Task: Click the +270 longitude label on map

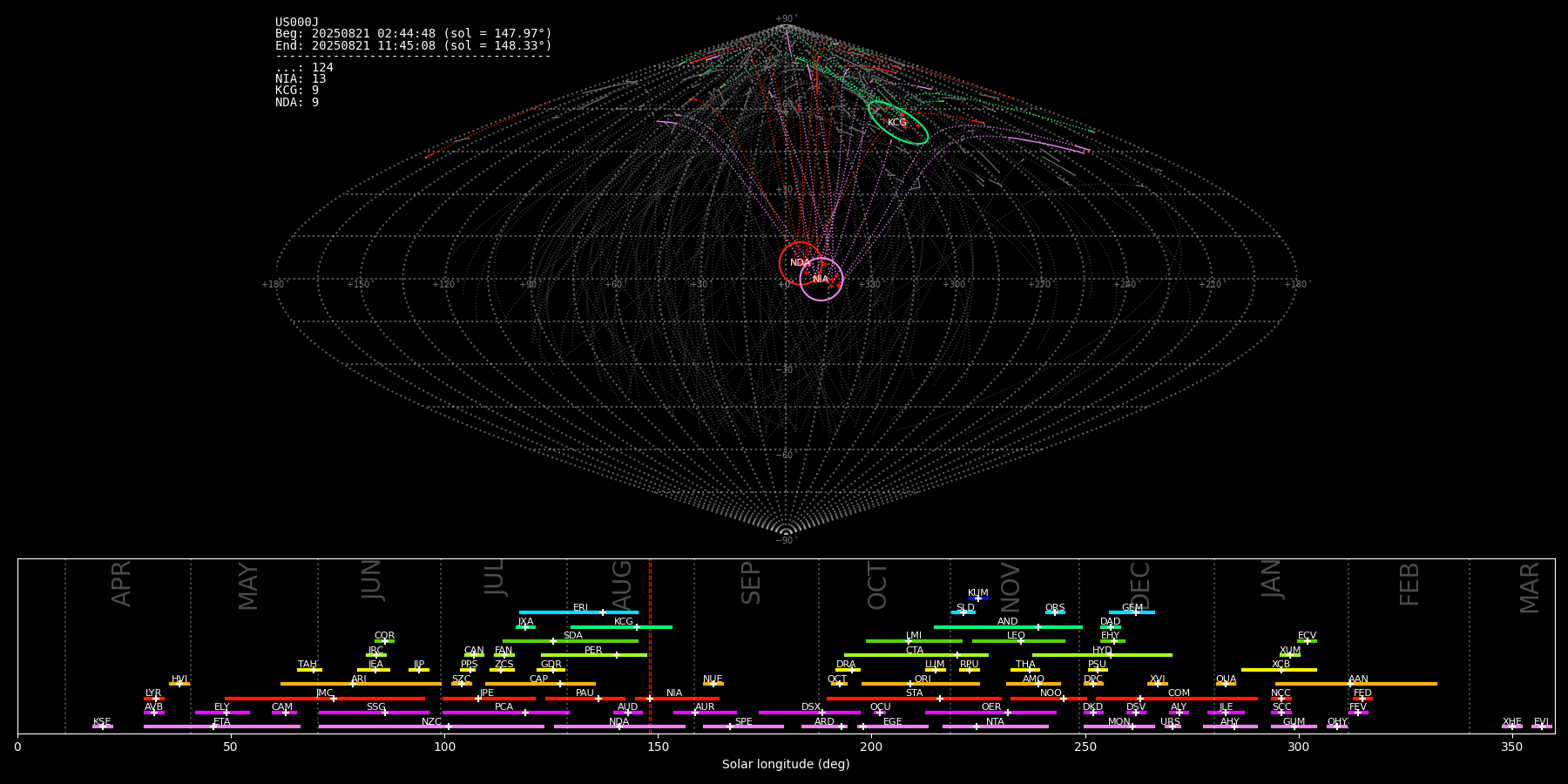Action: [x=1039, y=285]
